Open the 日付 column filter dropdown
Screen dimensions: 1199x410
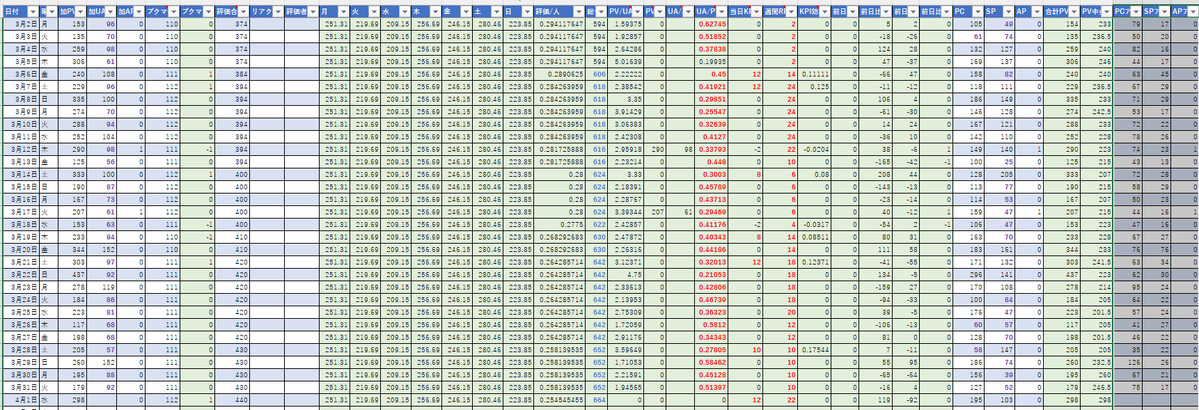(32, 12)
